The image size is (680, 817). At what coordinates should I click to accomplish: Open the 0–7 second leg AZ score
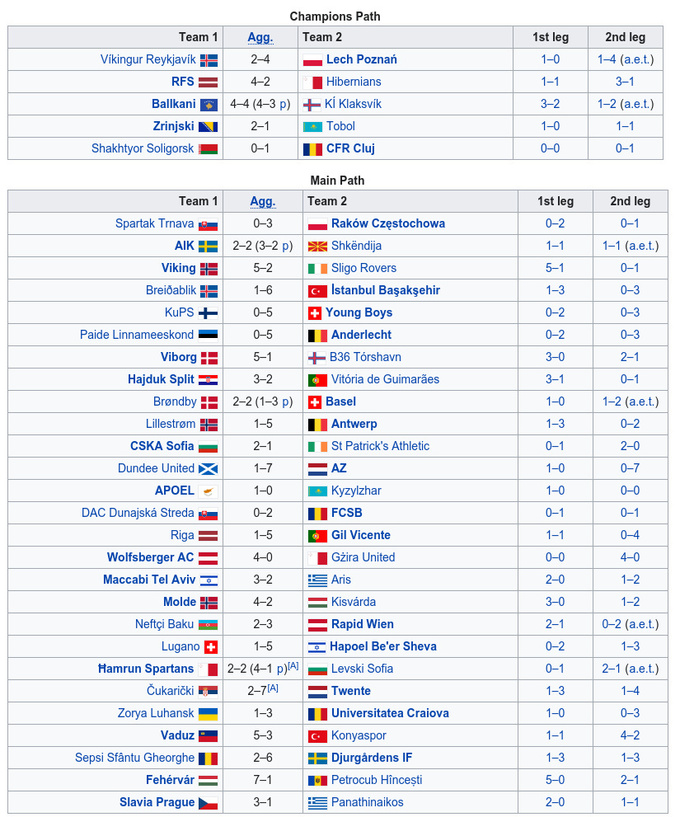629,469
